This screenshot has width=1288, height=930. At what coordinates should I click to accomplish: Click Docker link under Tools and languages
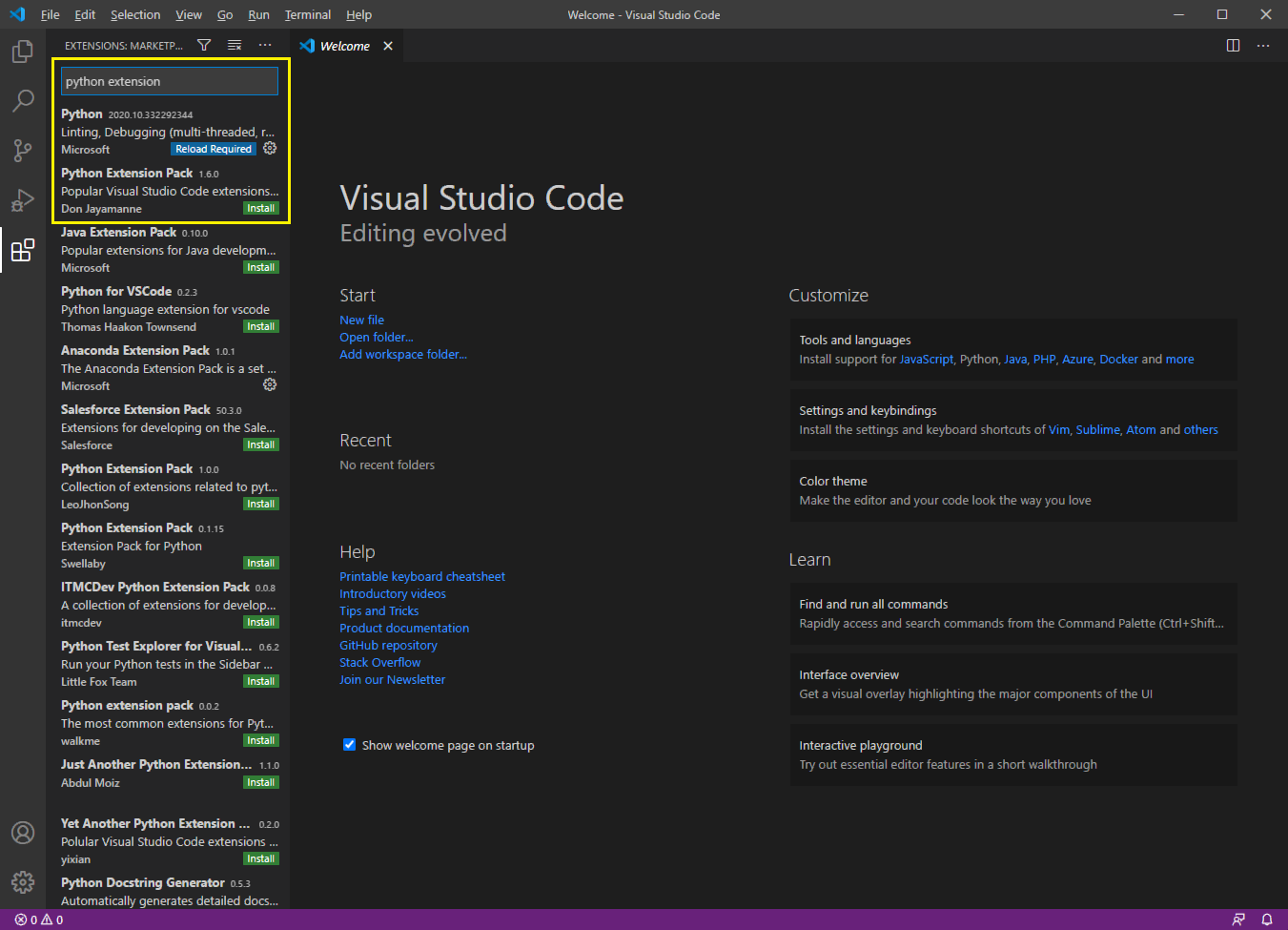point(1118,360)
